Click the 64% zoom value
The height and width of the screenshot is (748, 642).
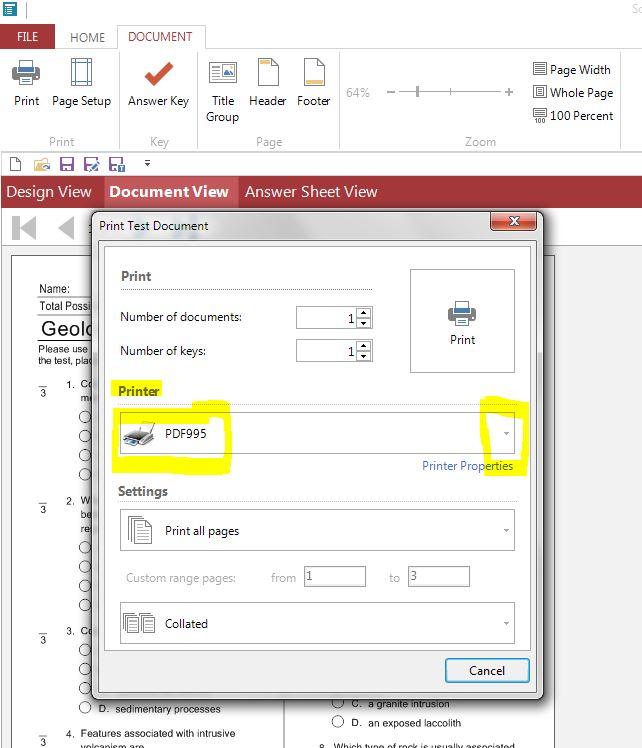pos(358,93)
